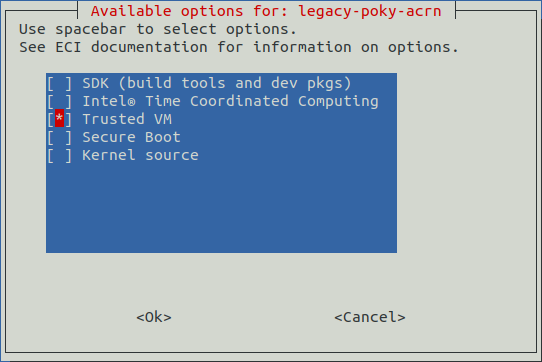Pick the 'Kernel source' option text
The image size is (542, 362).
click(140, 155)
